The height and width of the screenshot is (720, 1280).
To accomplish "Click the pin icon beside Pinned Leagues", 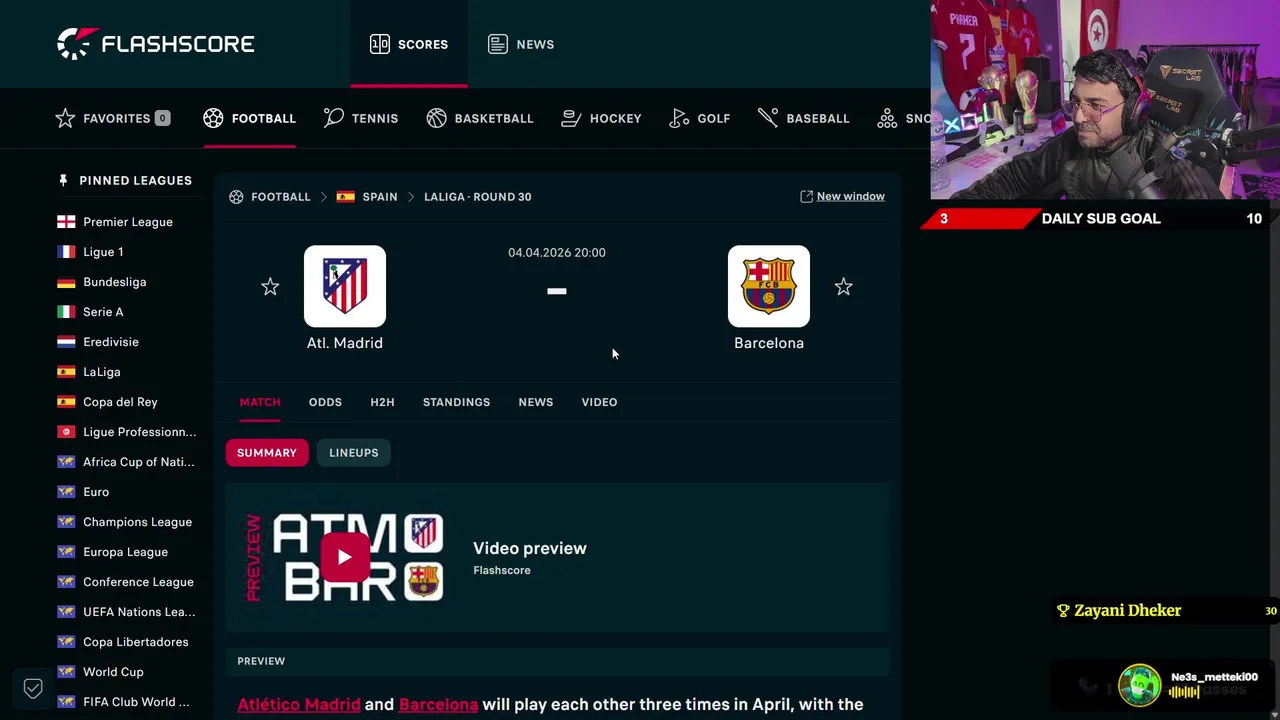I will pyautogui.click(x=63, y=180).
